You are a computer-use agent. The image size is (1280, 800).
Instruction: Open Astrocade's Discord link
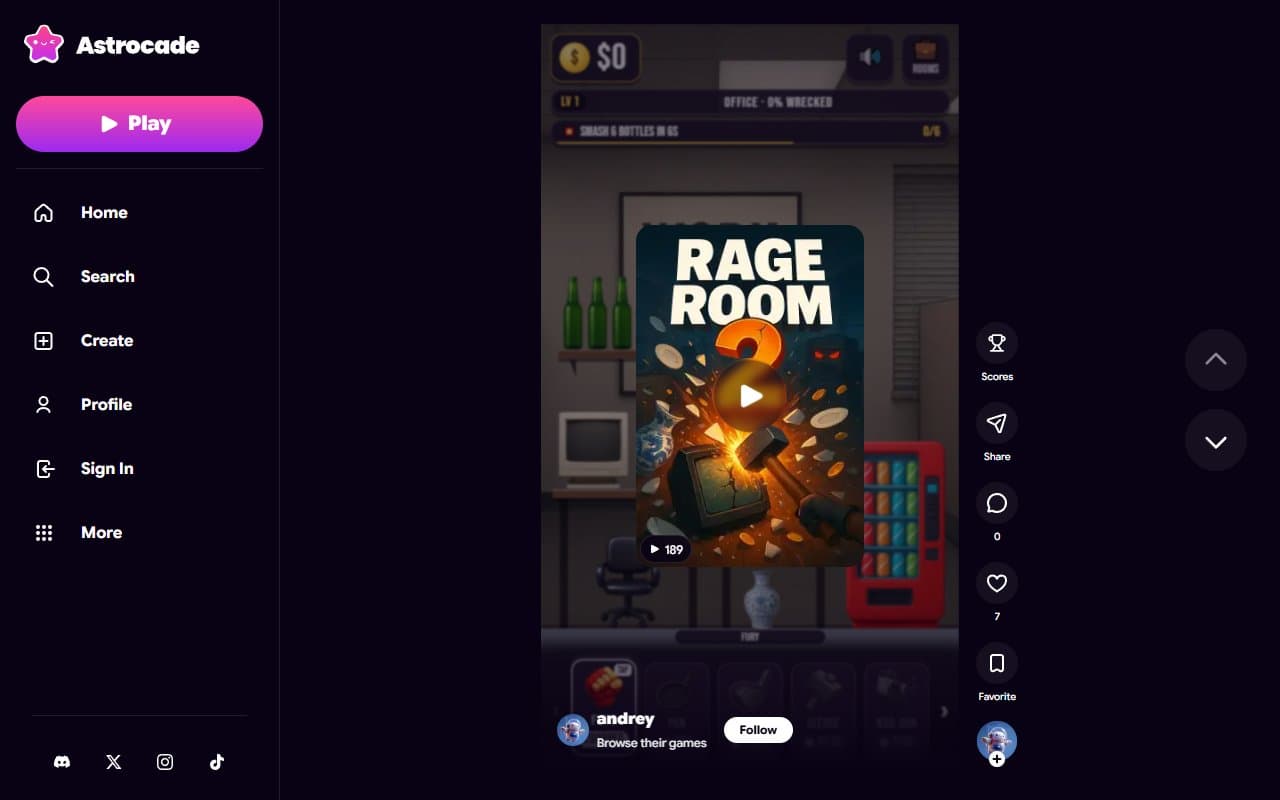(62, 762)
